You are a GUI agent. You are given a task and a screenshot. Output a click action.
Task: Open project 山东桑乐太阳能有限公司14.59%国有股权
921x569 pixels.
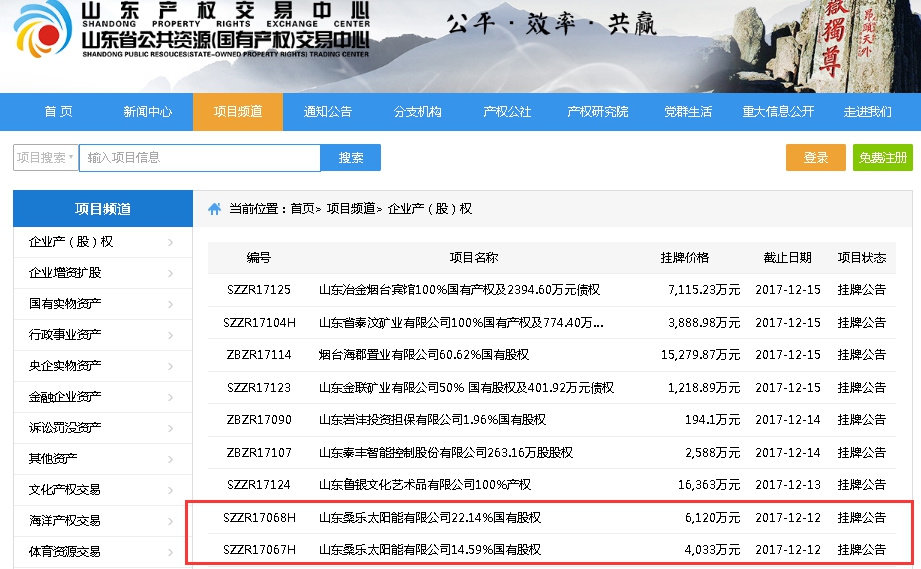(x=429, y=550)
